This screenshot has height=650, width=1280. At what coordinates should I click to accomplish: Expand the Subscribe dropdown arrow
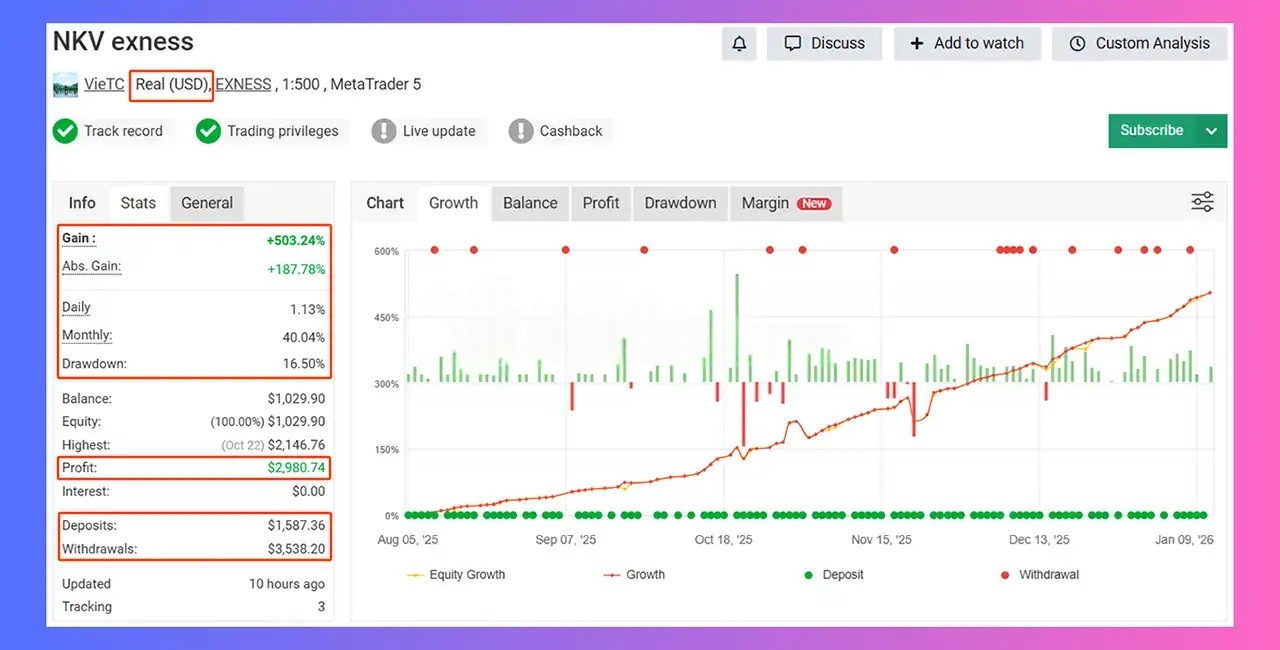pyautogui.click(x=1211, y=131)
